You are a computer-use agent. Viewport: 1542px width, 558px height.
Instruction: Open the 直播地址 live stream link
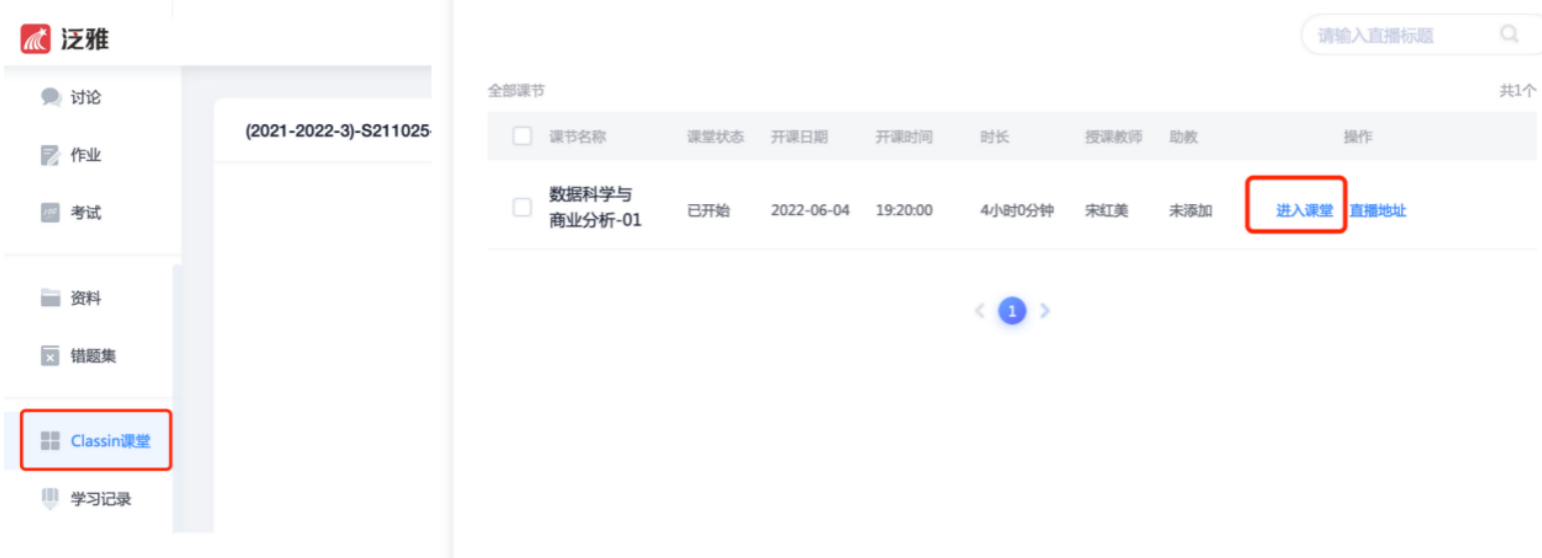1378,211
